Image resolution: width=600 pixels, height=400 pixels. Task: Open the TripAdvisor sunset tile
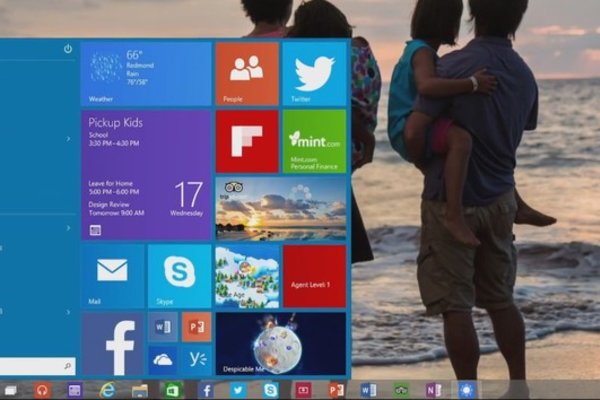coord(281,209)
